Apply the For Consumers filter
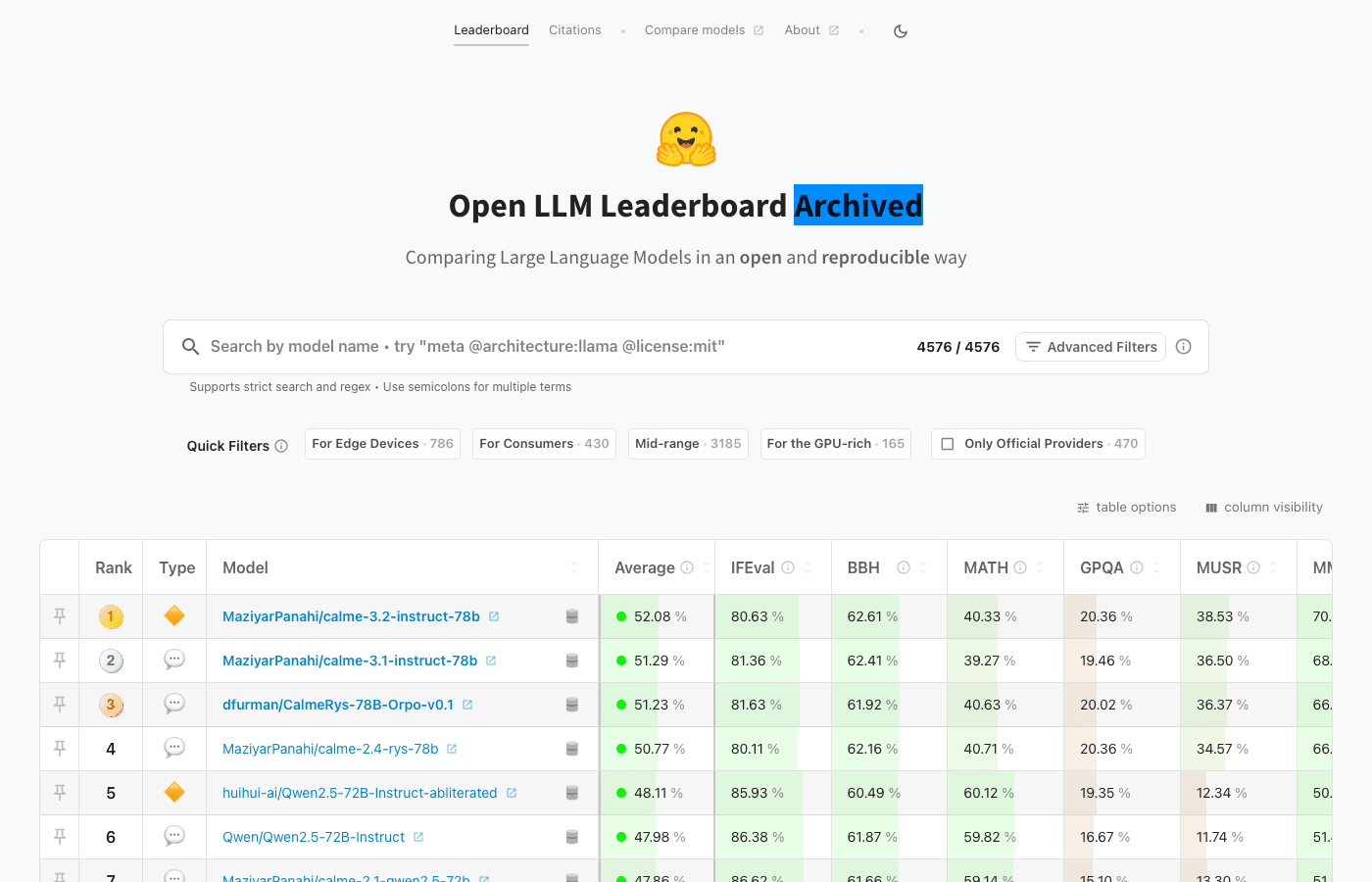Image resolution: width=1372 pixels, height=882 pixels. point(544,444)
